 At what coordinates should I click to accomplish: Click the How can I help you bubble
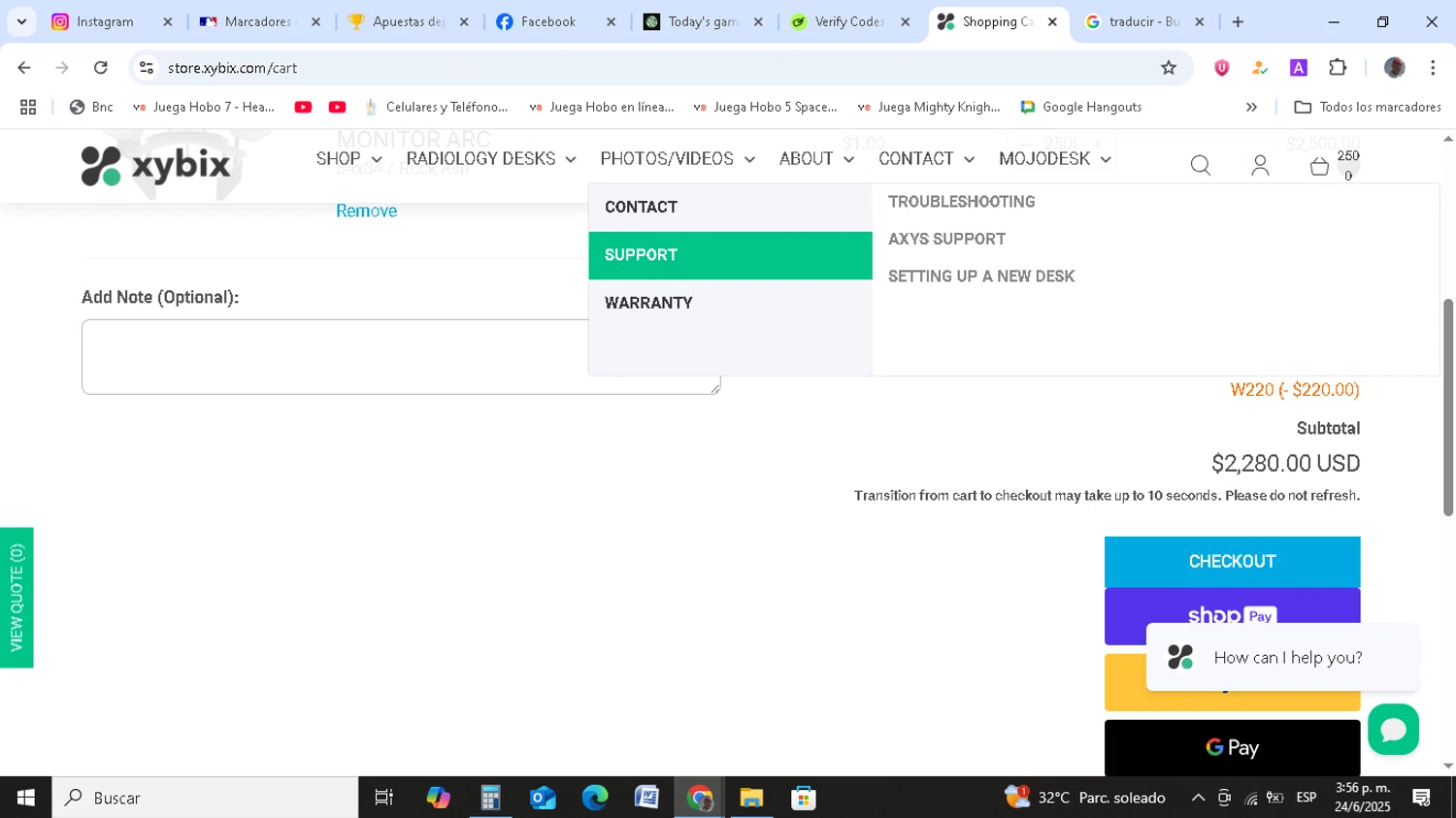click(x=1282, y=657)
